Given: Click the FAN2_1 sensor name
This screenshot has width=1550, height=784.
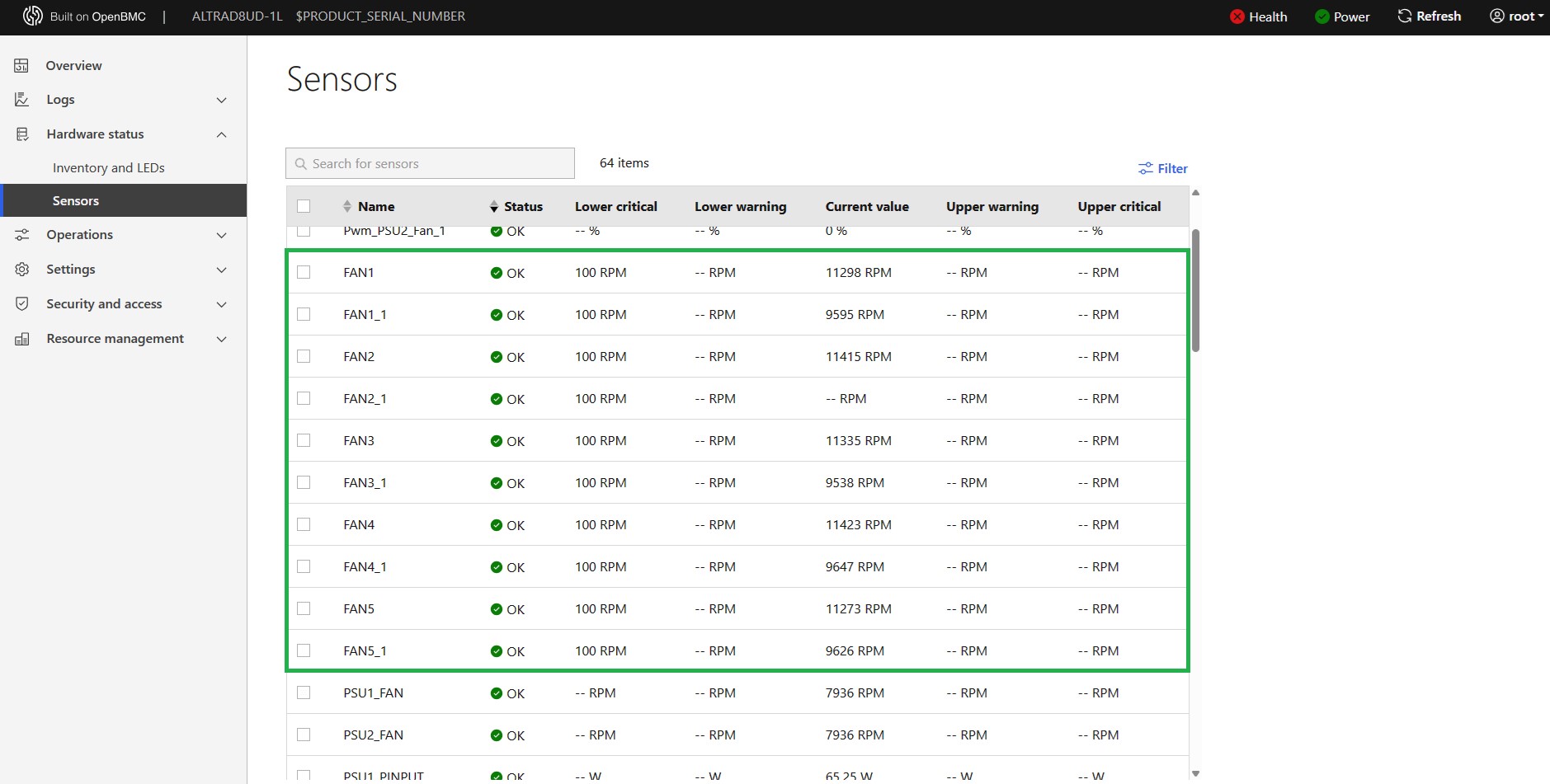Looking at the screenshot, I should click(x=365, y=398).
